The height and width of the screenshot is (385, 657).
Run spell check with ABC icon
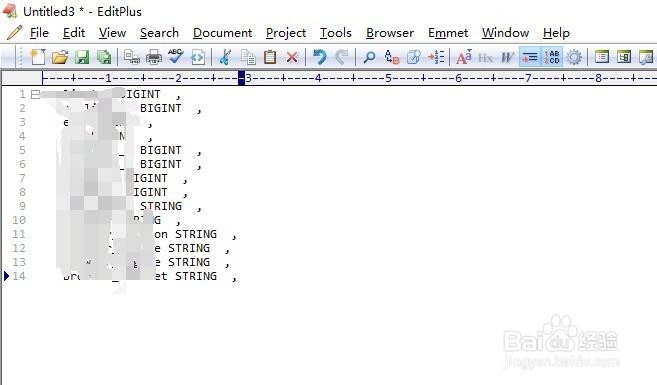(176, 57)
